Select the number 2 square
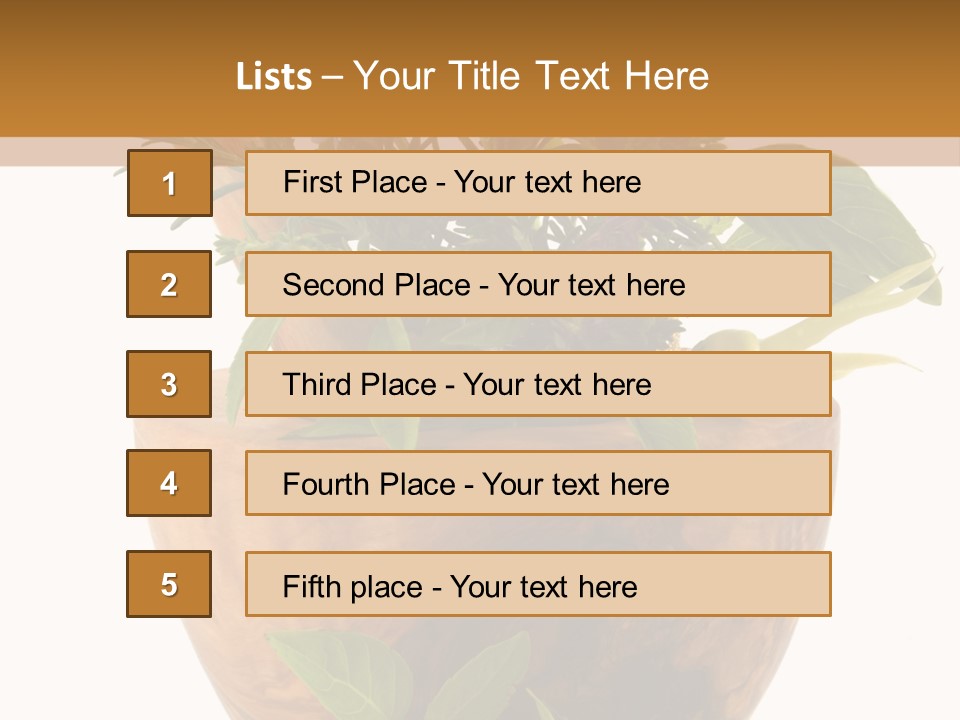 coord(169,284)
